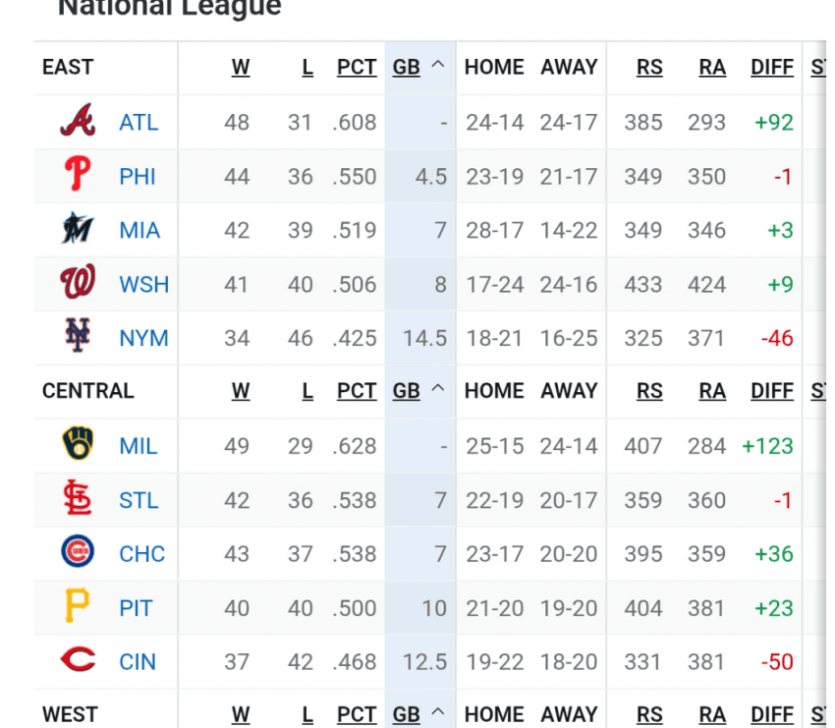Open the Marlins logo icon
835x728 pixels.
[x=78, y=228]
